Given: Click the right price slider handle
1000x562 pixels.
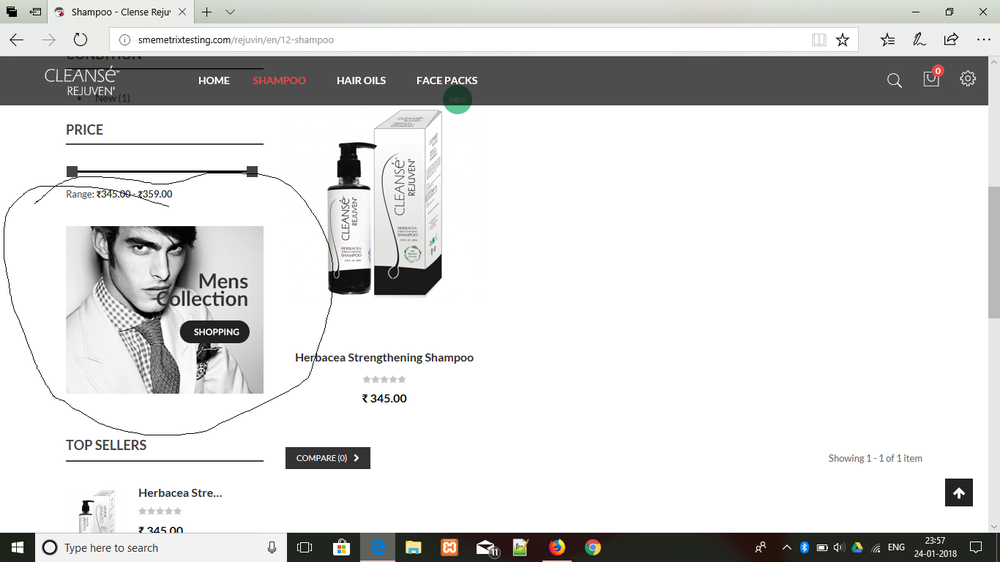Looking at the screenshot, I should (x=252, y=172).
